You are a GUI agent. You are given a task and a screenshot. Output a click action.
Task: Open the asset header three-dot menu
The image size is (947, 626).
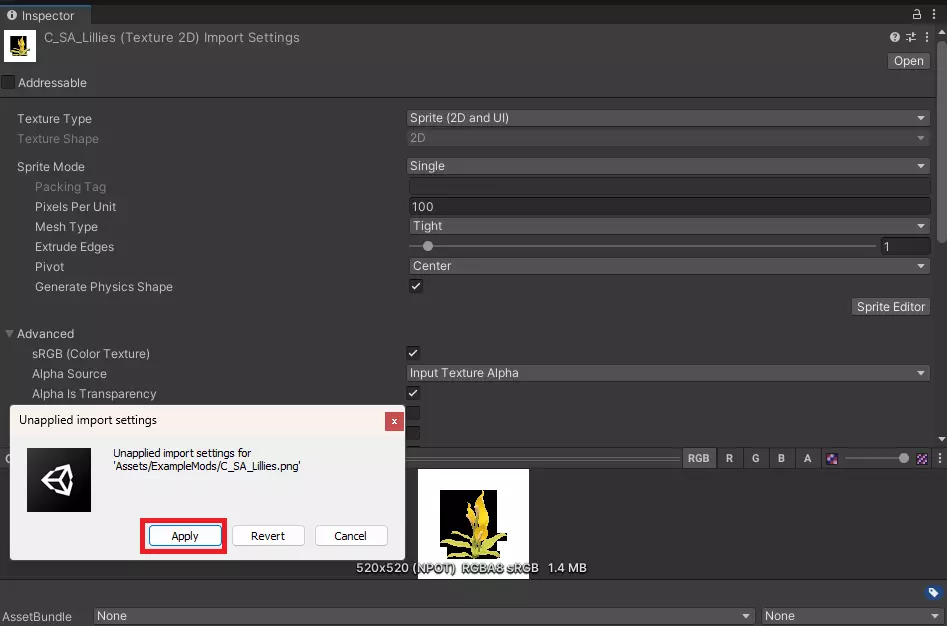(x=926, y=37)
